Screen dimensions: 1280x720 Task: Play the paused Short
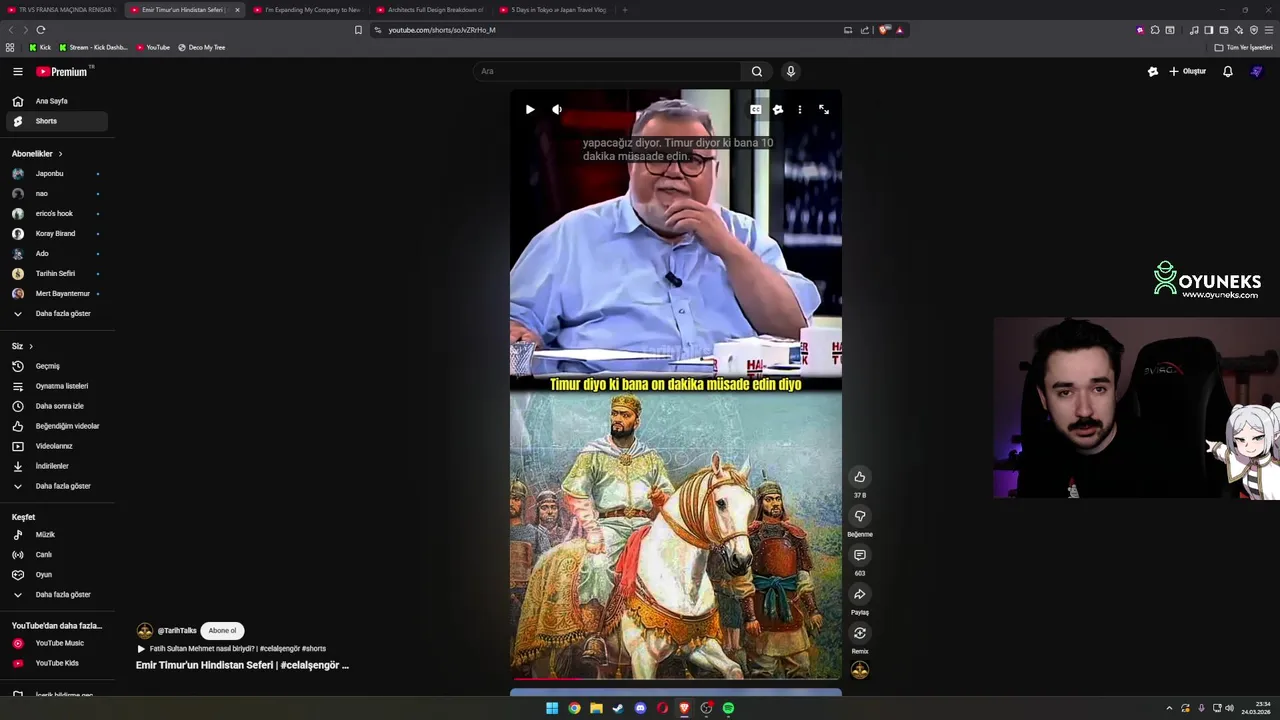click(x=530, y=109)
